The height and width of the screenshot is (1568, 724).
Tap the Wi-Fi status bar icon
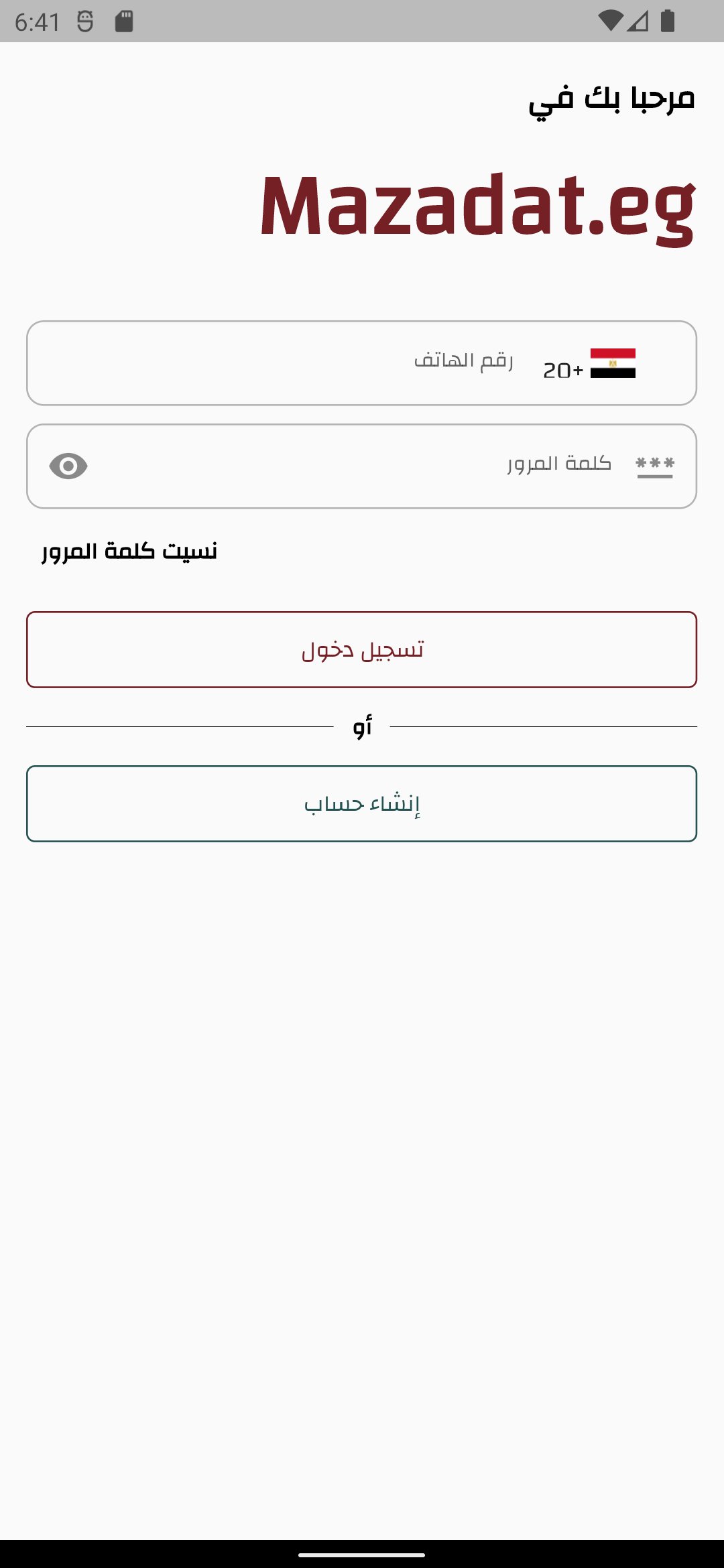610,21
